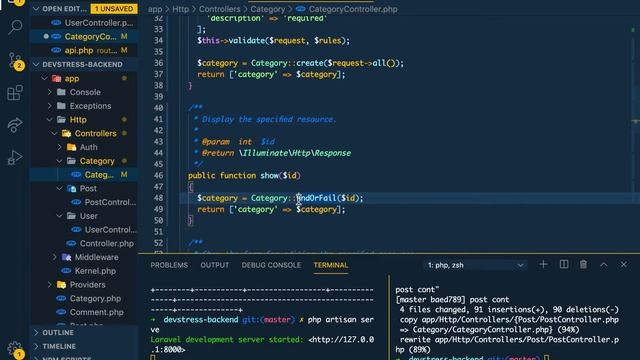The height and width of the screenshot is (360, 640).
Task: Maximize terminal panel with up chevron
Action: click(604, 264)
